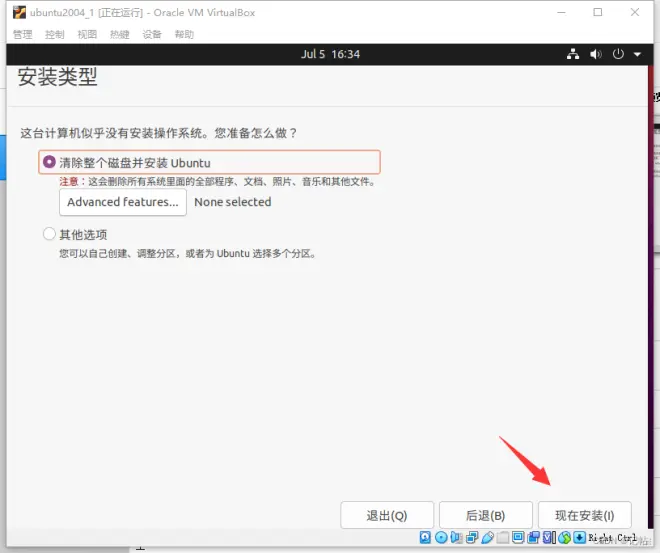The image size is (660, 553).
Task: Click the VirtualBox hard disk activity icon
Action: pyautogui.click(x=425, y=537)
